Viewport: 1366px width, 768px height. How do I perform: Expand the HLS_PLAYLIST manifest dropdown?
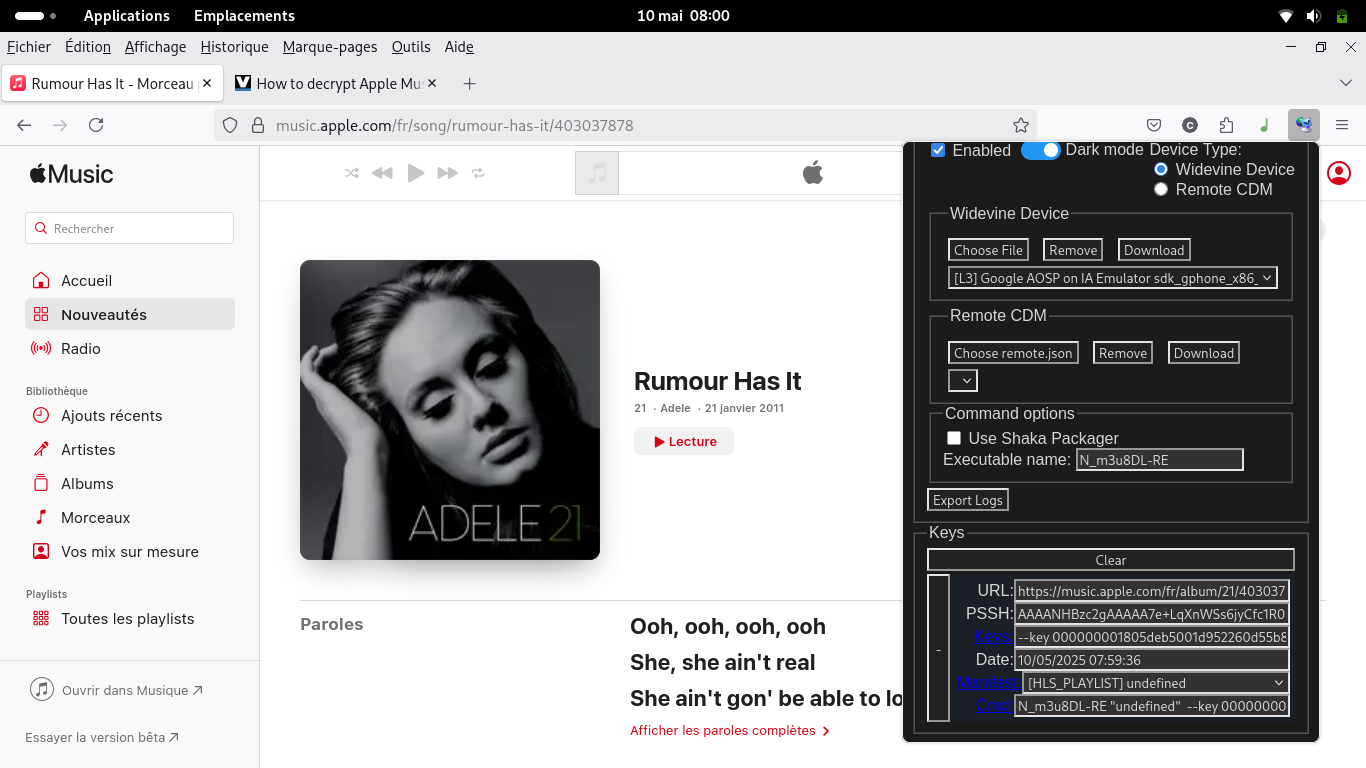point(1155,683)
